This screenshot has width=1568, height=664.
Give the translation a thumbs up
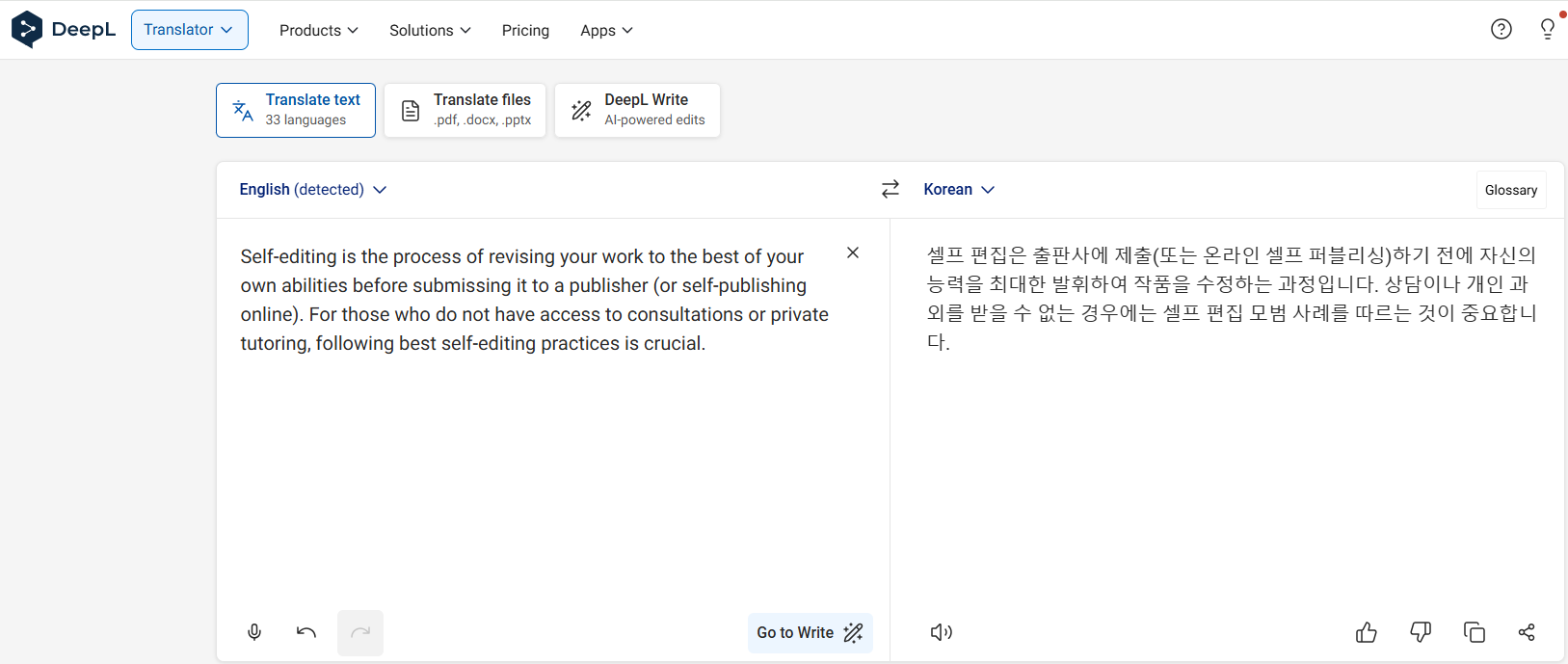click(1366, 632)
